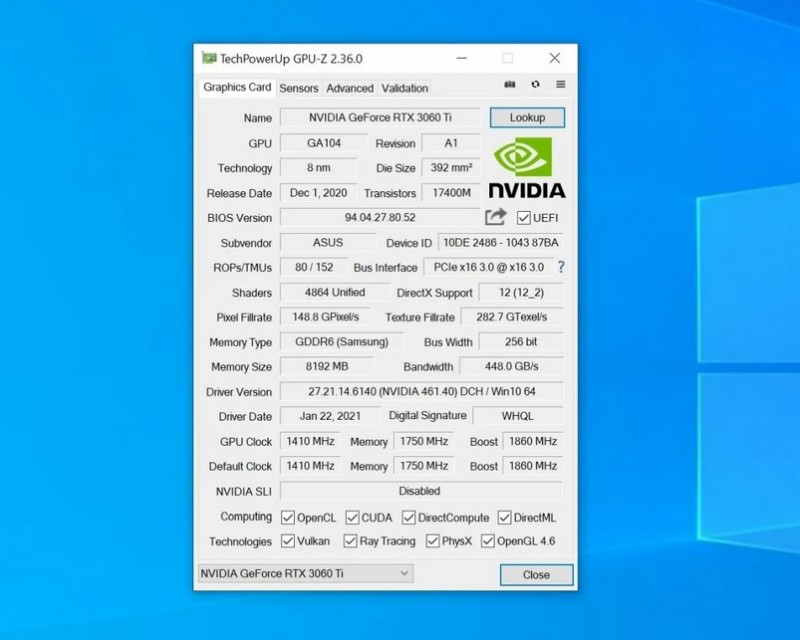Click the Memory Size value 8192 MB

[327, 366]
